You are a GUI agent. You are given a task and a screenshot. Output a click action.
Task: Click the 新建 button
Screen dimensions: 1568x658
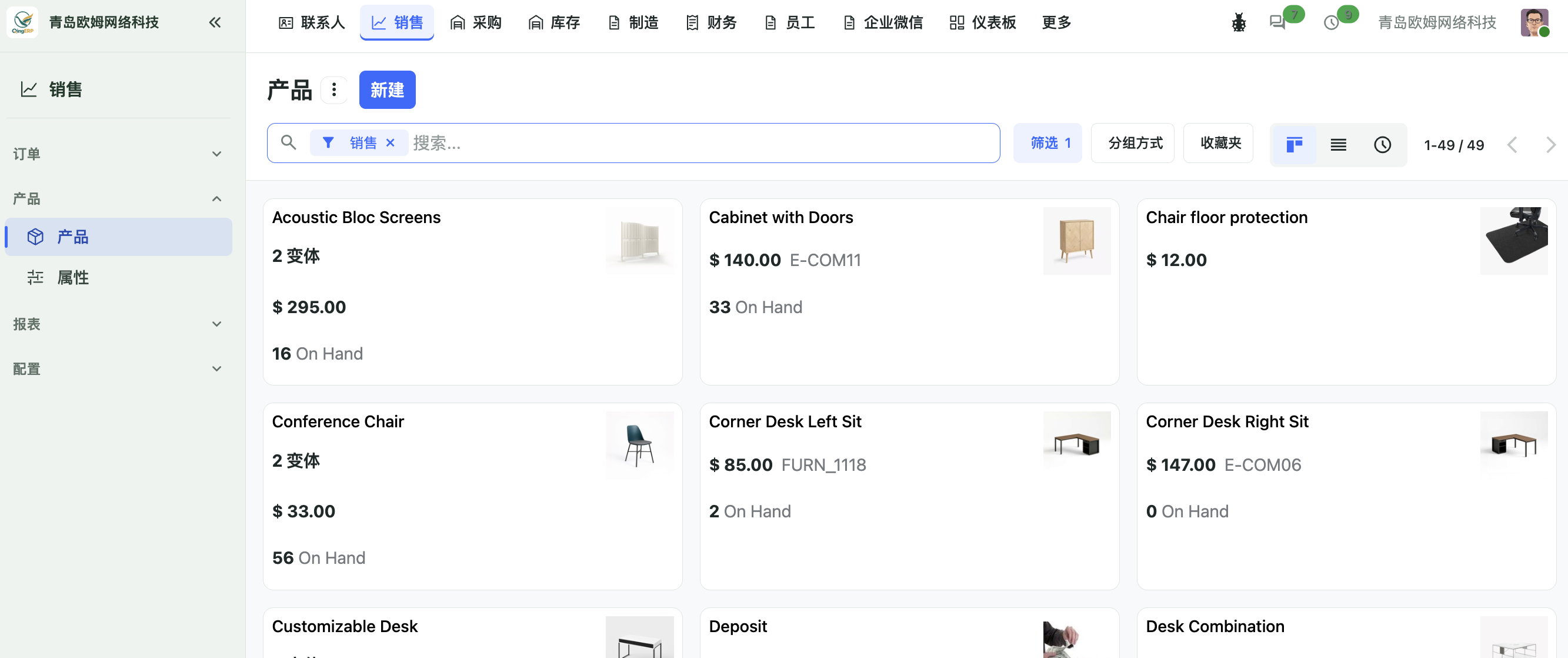(387, 89)
